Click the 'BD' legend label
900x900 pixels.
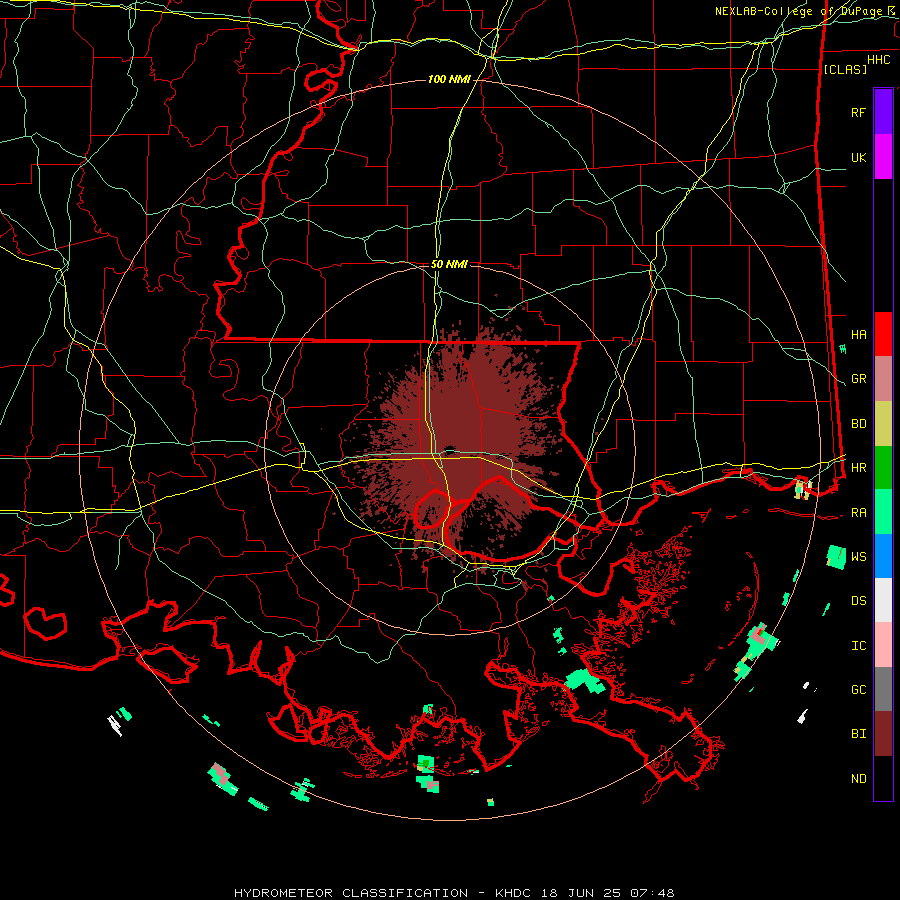858,424
